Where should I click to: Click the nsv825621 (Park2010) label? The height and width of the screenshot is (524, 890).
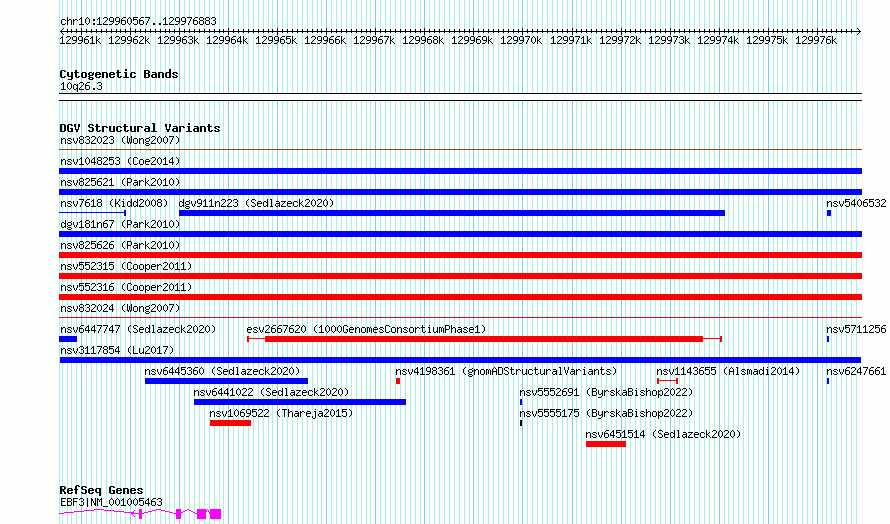(x=120, y=182)
